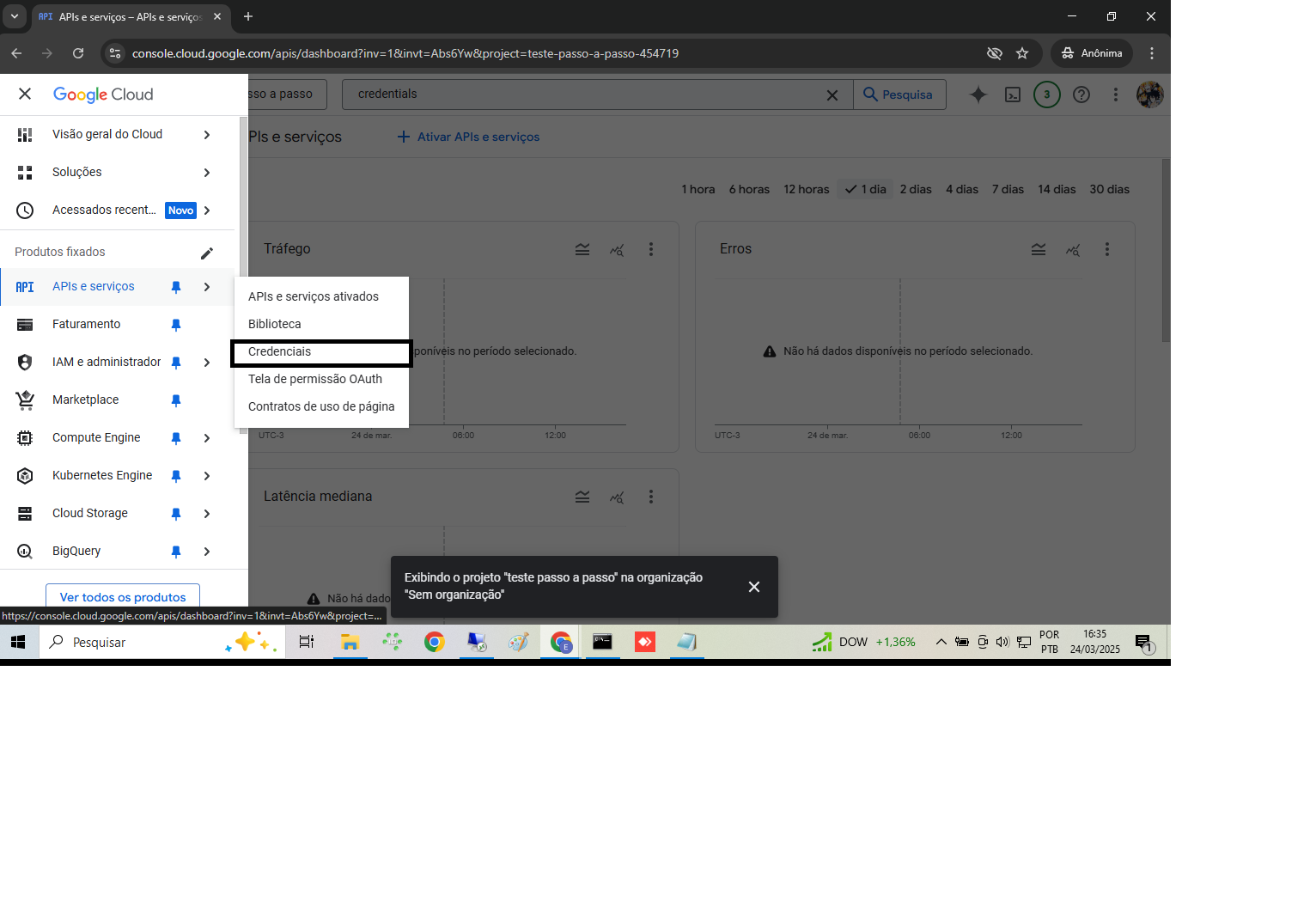Open Tela de permissão OAuth item
Image resolution: width=1316 pixels, height=909 pixels.
click(315, 380)
